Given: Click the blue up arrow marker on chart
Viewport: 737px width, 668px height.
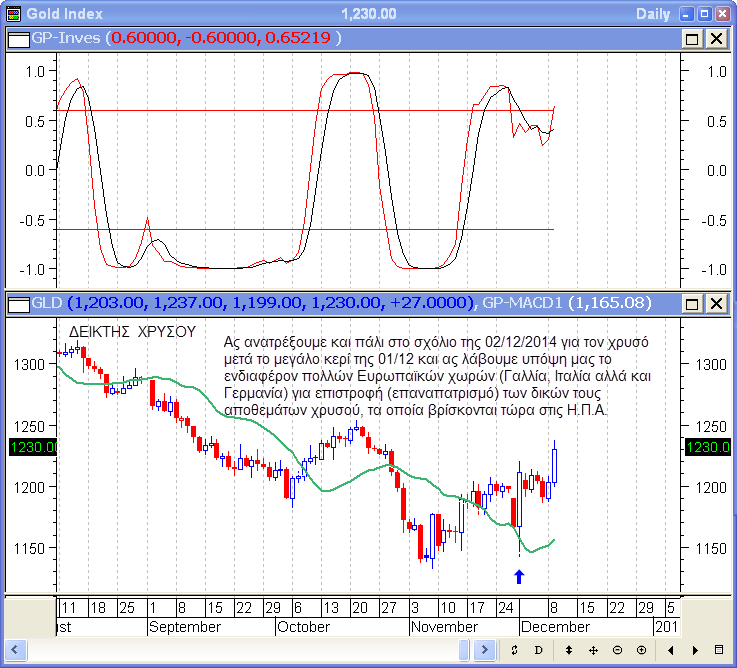Looking at the screenshot, I should [518, 576].
